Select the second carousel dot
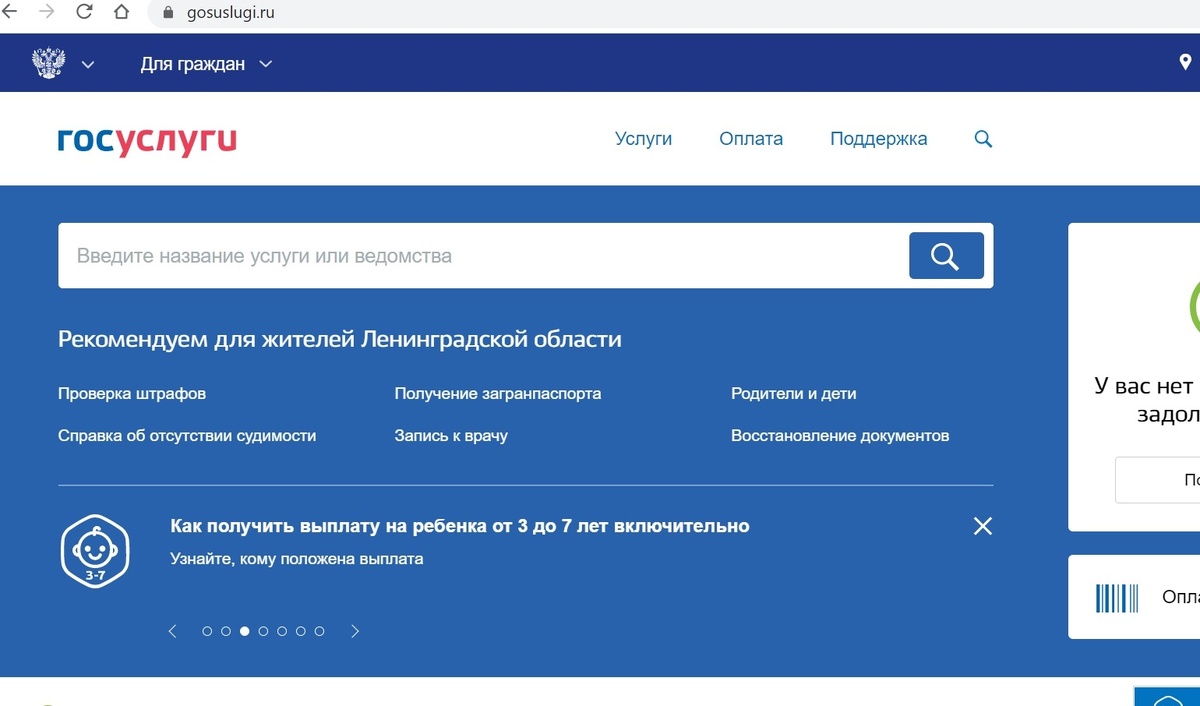This screenshot has width=1200, height=706. [226, 631]
